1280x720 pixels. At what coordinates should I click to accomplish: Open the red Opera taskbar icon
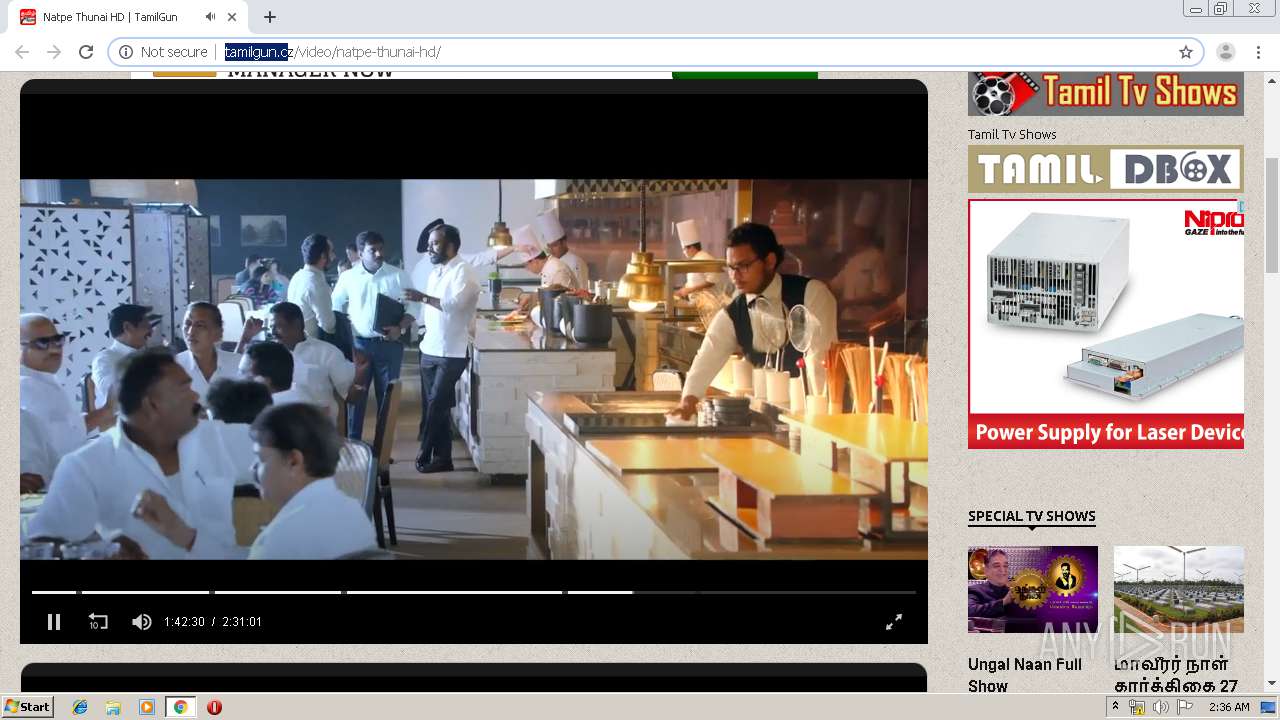pyautogui.click(x=214, y=707)
